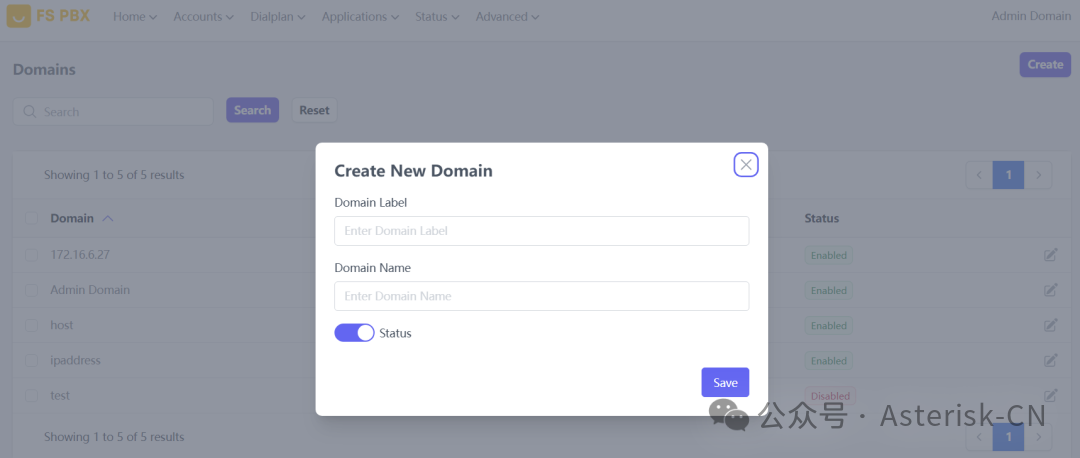Screen dimensions: 1080x458
Task: Open the Status menu in navbar
Action: point(437,17)
